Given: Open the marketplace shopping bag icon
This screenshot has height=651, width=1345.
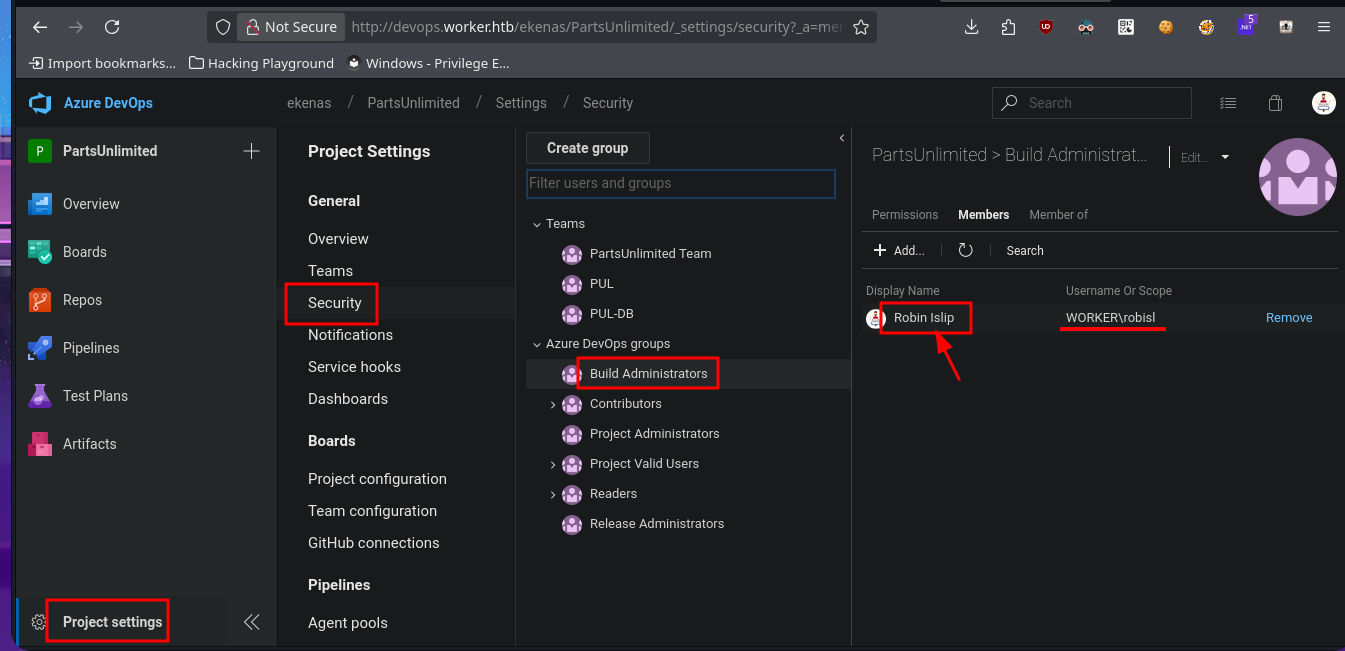Looking at the screenshot, I should tap(1275, 103).
